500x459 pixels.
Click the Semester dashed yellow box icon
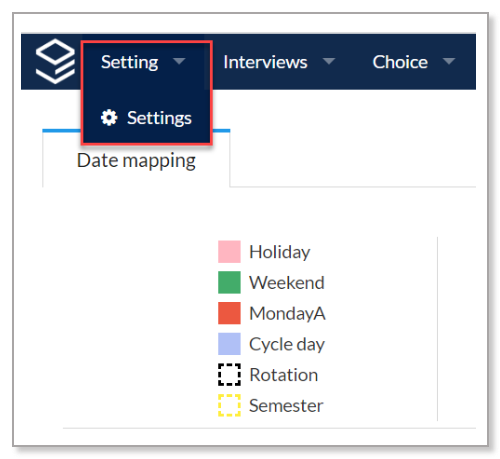[x=229, y=405]
